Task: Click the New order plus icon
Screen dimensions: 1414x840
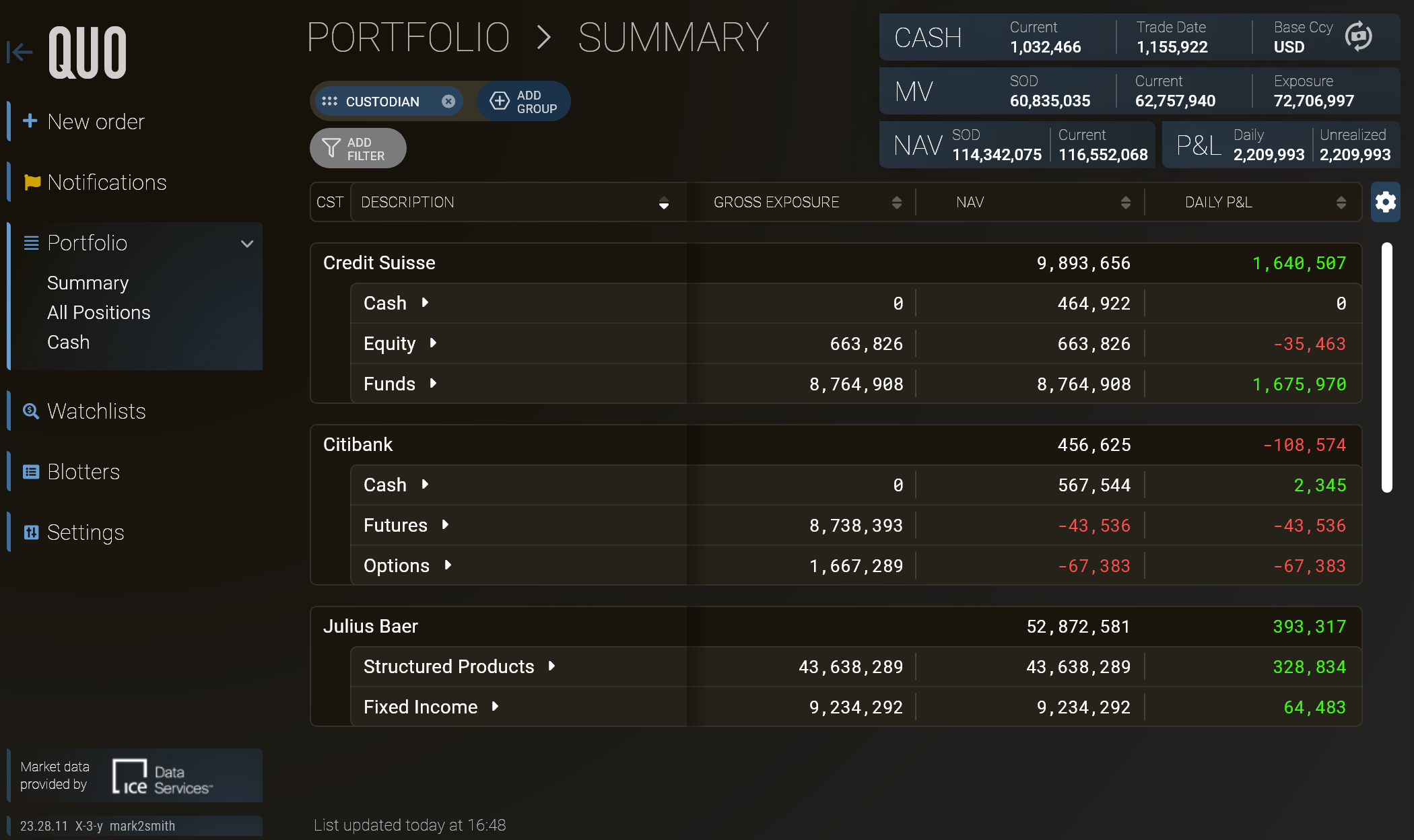Action: click(30, 121)
